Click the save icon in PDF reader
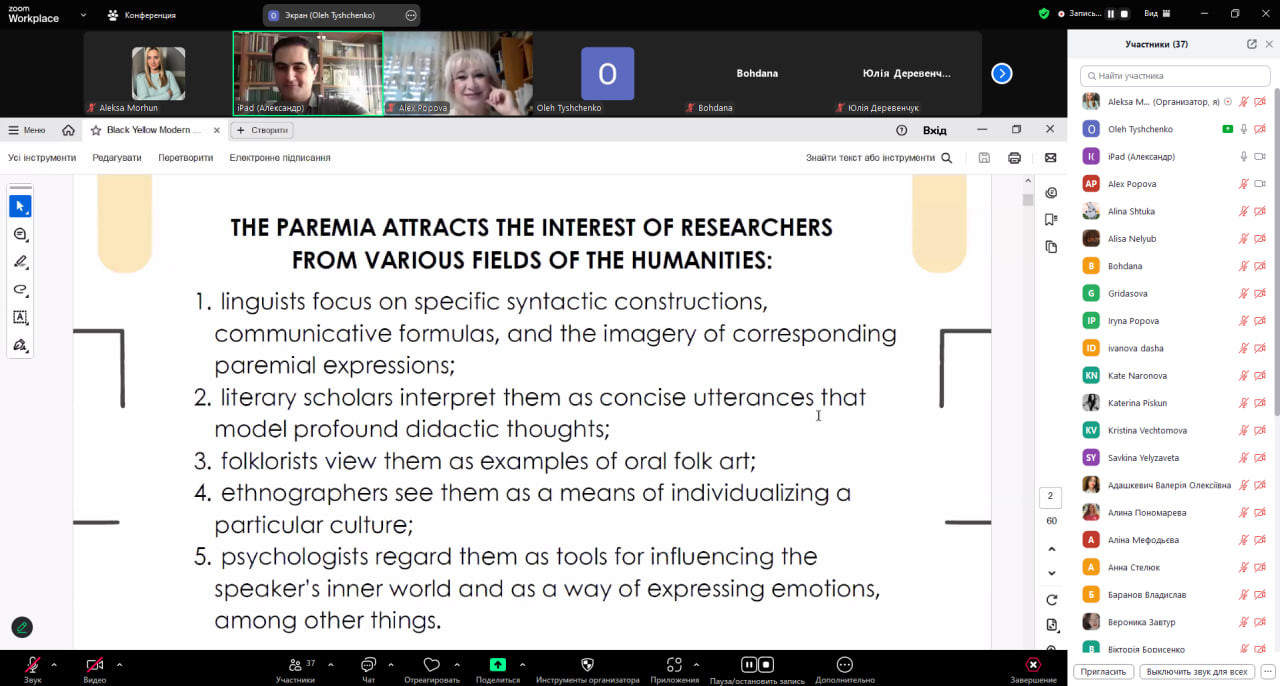The height and width of the screenshot is (686, 1280). (984, 158)
